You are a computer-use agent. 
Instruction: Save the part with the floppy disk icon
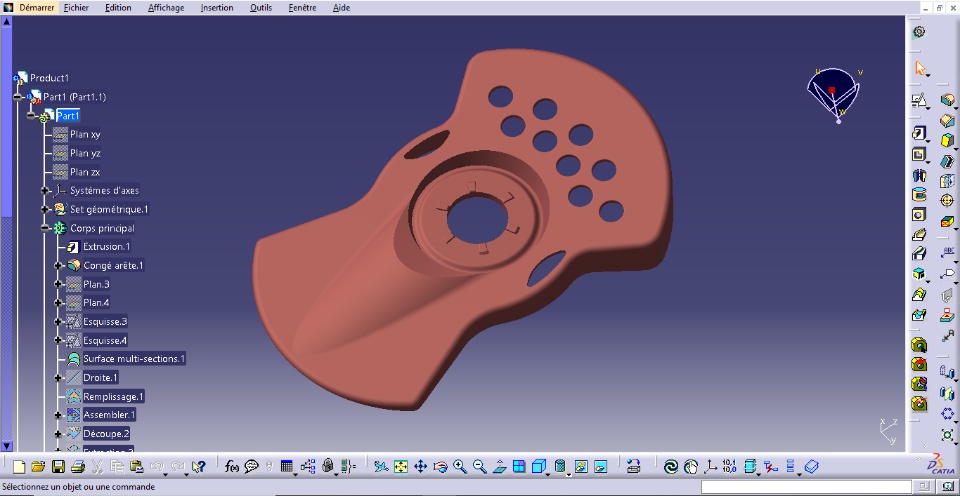pos(58,467)
